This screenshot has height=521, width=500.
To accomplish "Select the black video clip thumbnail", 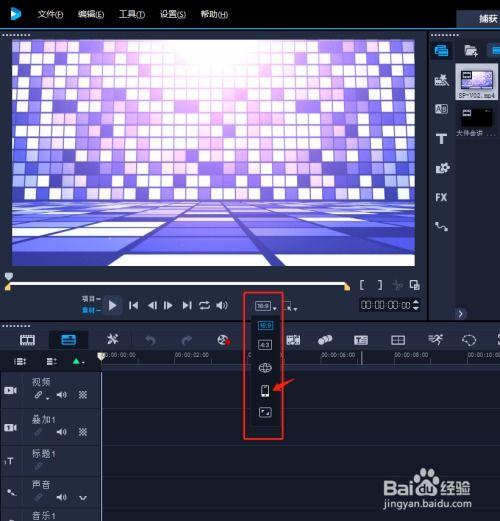I will click(x=477, y=117).
